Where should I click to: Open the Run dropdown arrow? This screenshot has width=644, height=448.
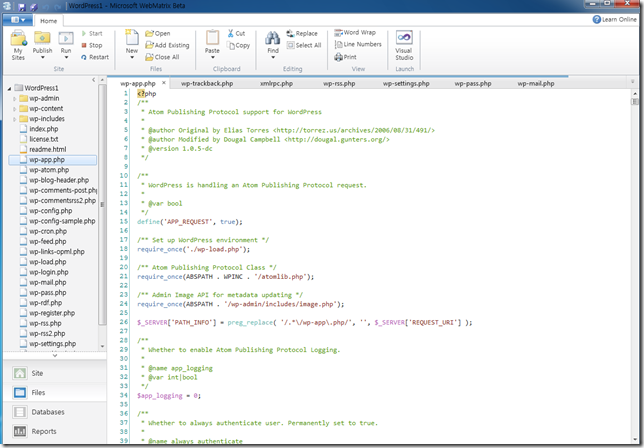(x=66, y=57)
